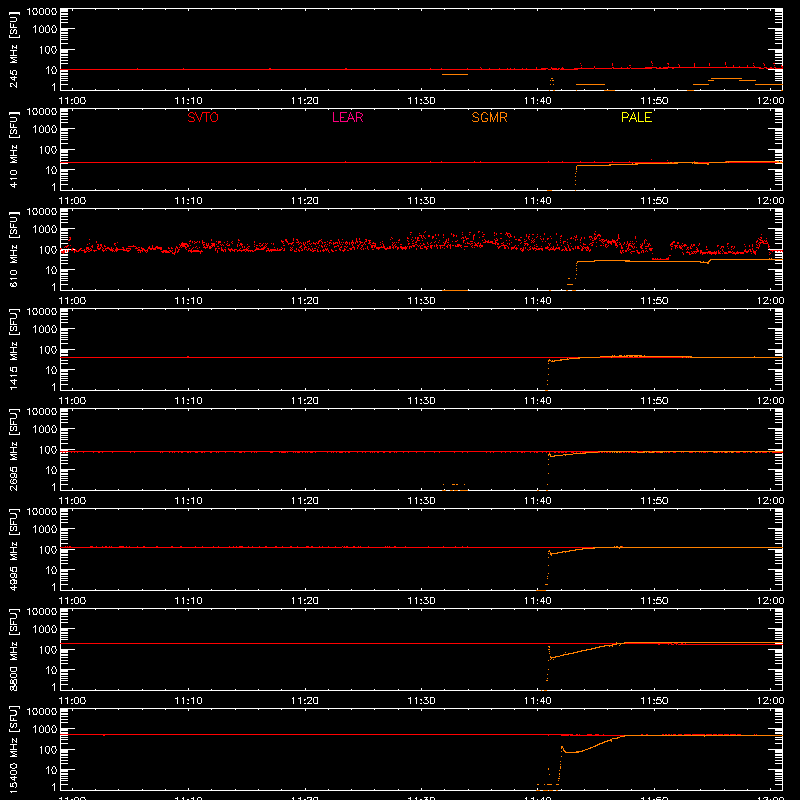
Task: Click the 11:00 tick under the 245 MHz plot
Action: 72,101
